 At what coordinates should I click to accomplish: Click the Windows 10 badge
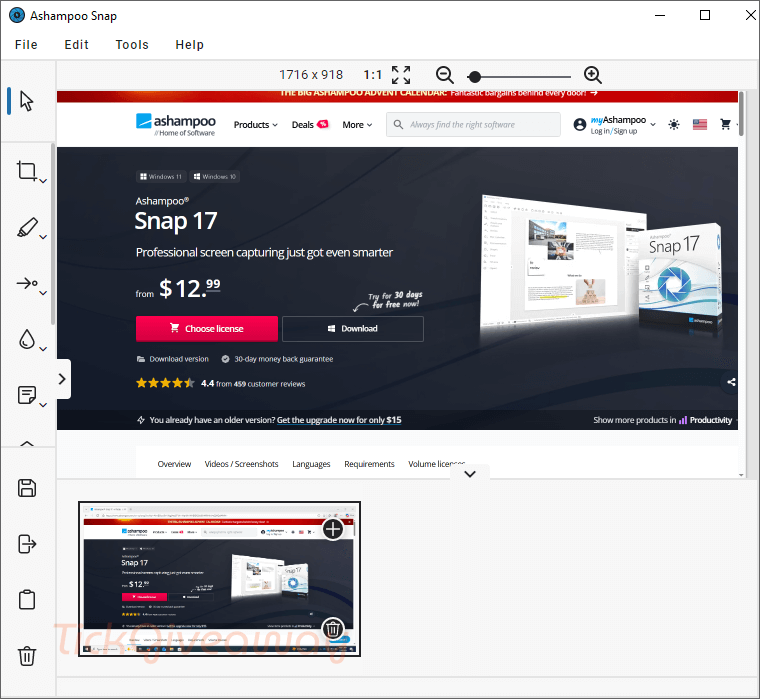[215, 176]
